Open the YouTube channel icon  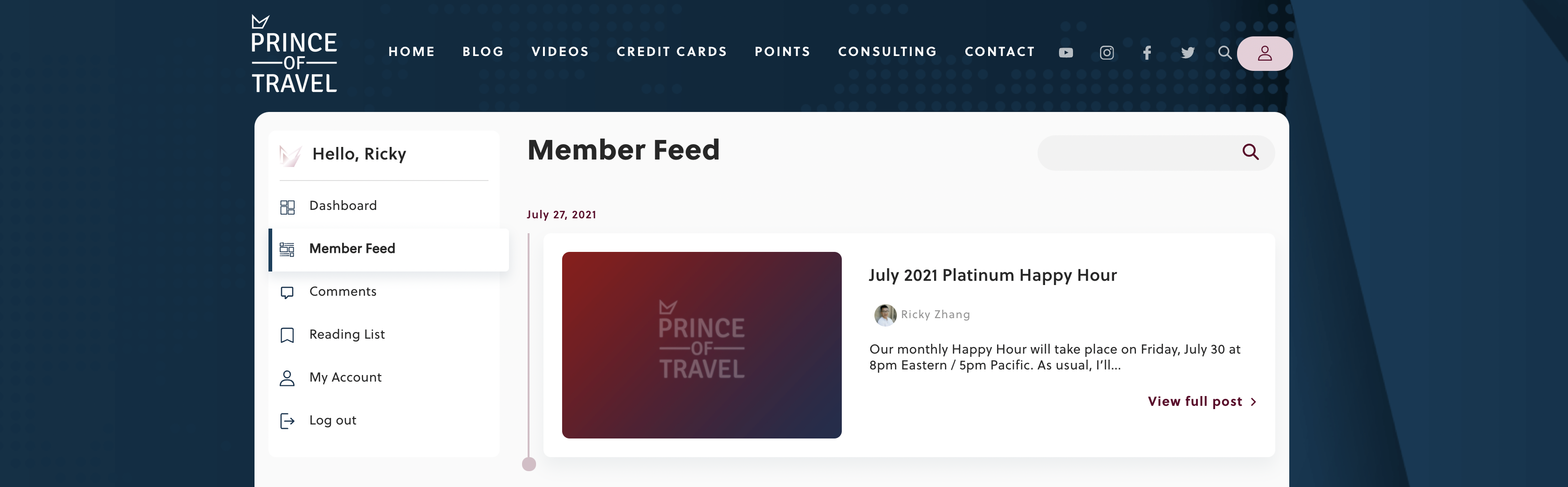(x=1066, y=53)
